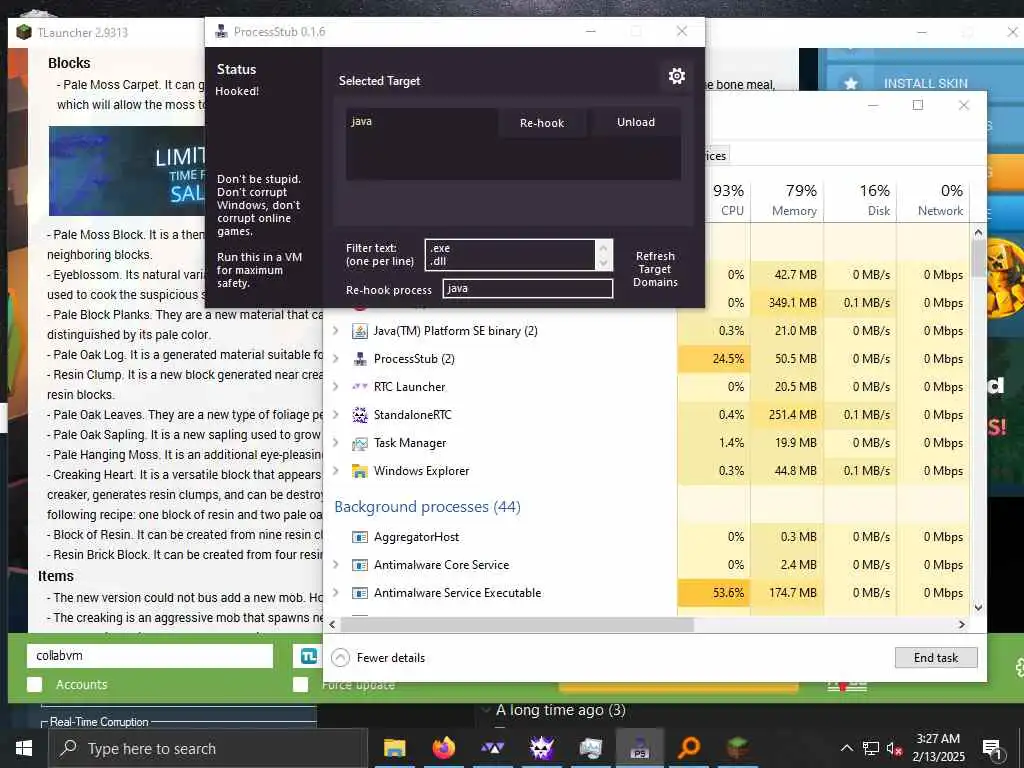Toggle the Accounts checkbox in TLauncher
The image size is (1024, 768).
tap(35, 684)
